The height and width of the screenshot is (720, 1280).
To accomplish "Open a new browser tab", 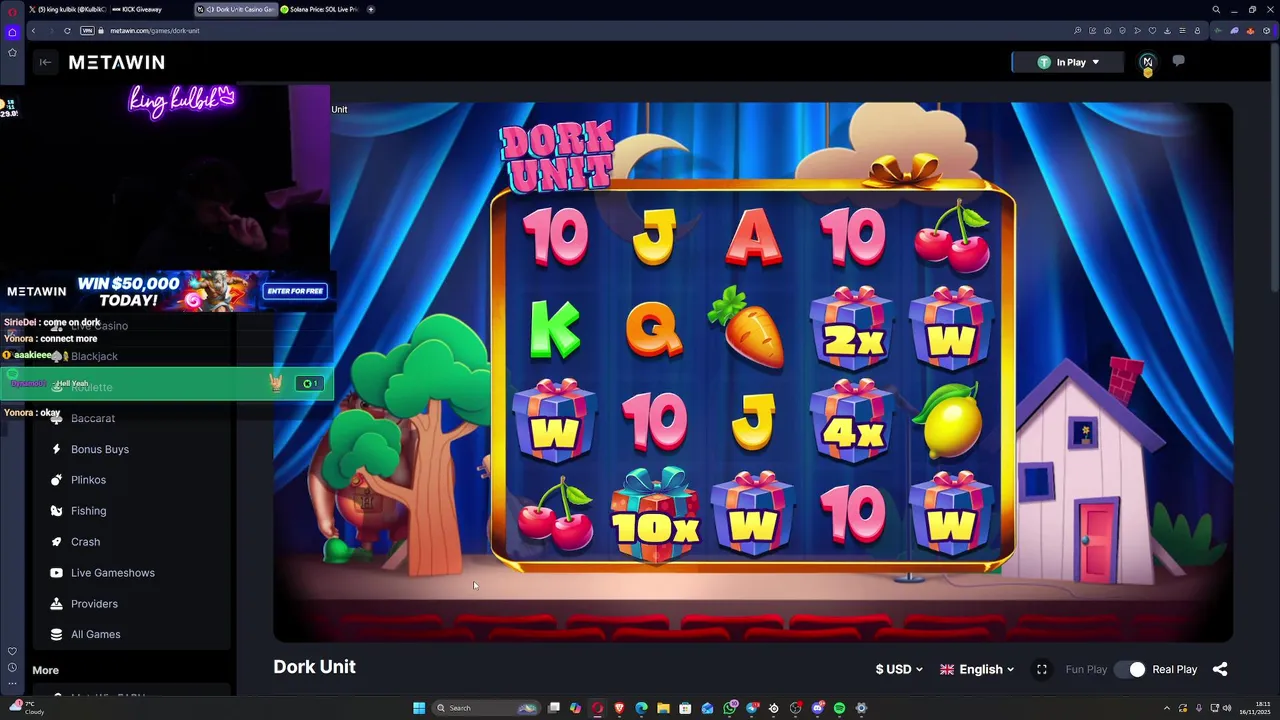I will (x=371, y=9).
